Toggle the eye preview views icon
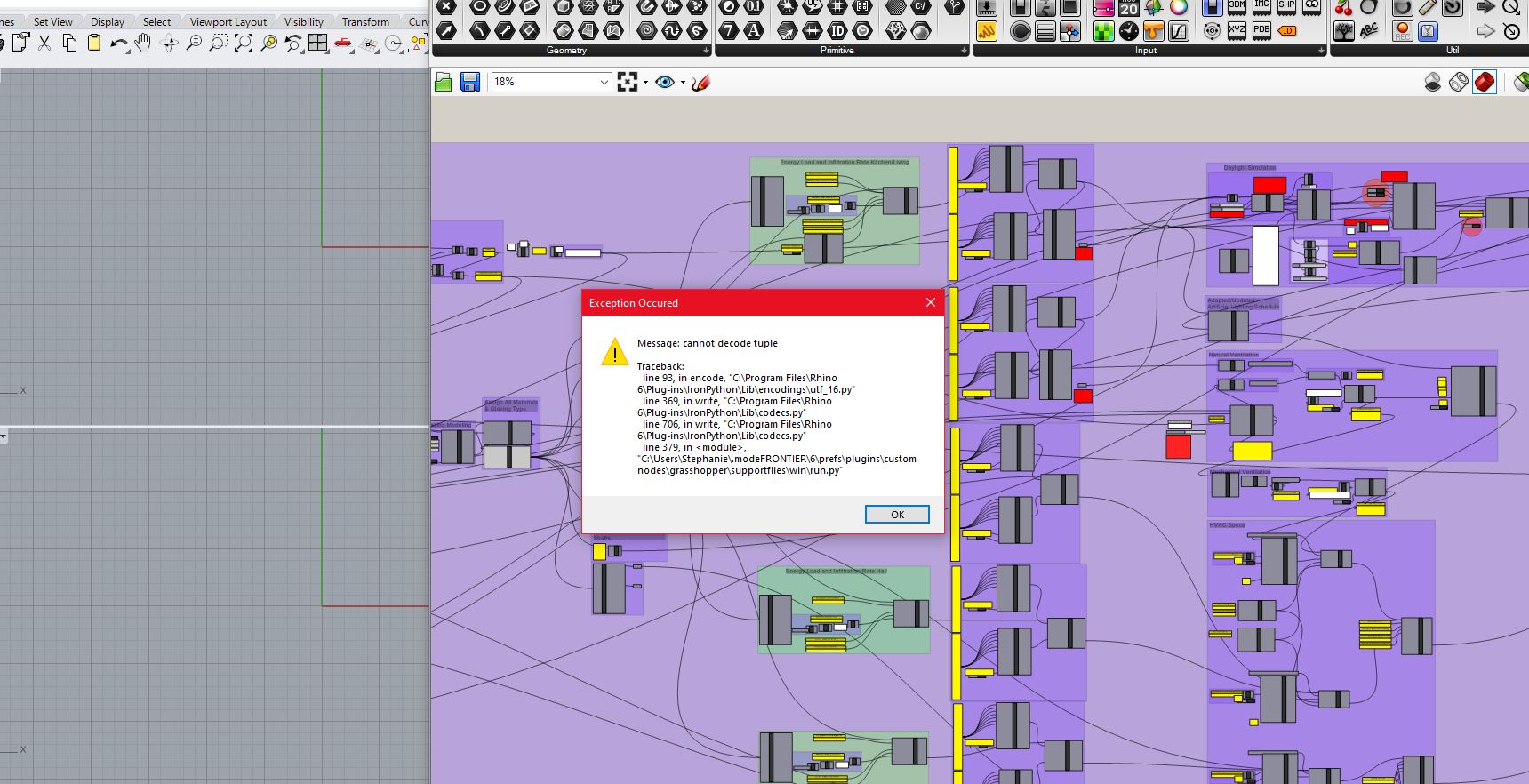This screenshot has width=1529, height=784. [x=664, y=83]
